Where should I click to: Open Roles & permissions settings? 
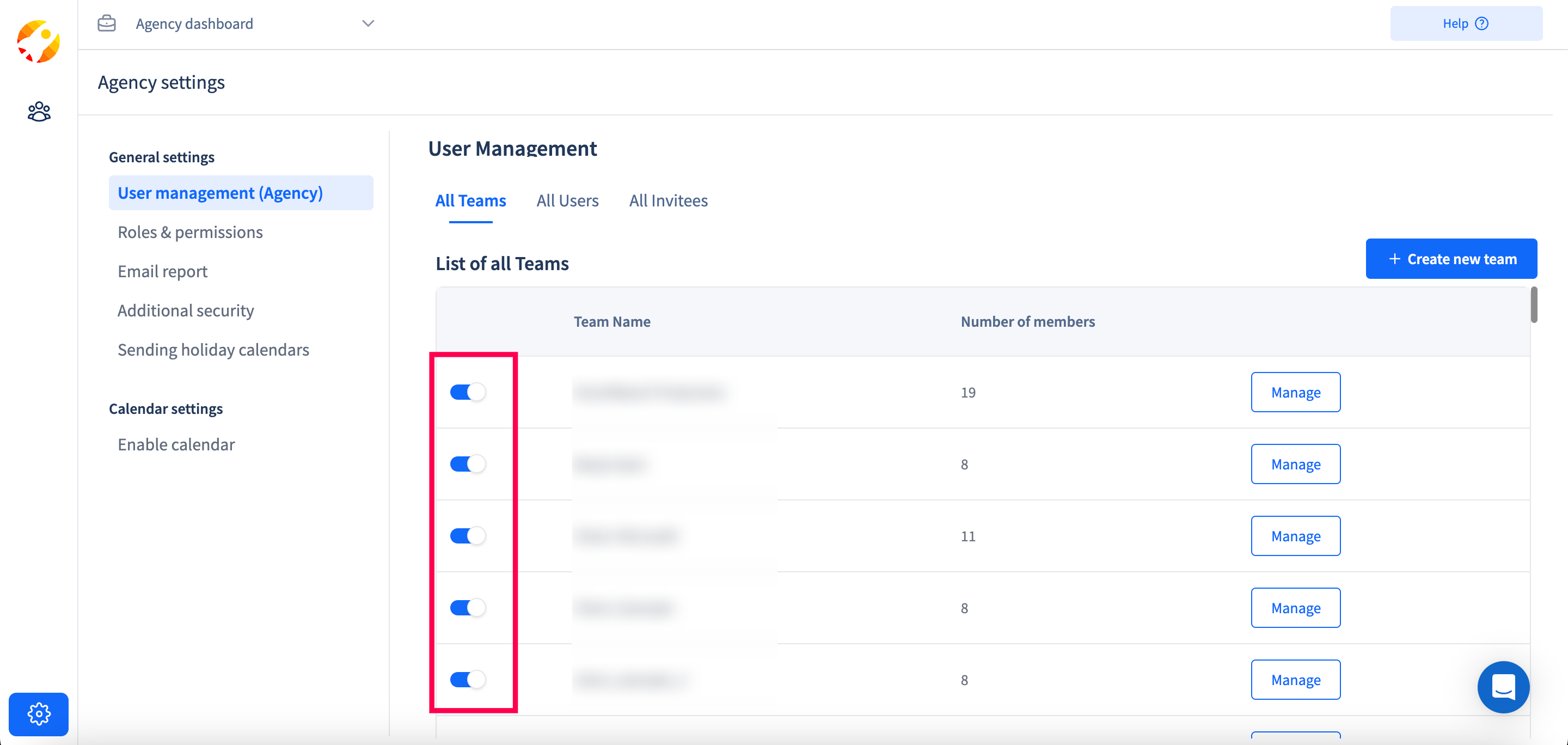pos(190,232)
